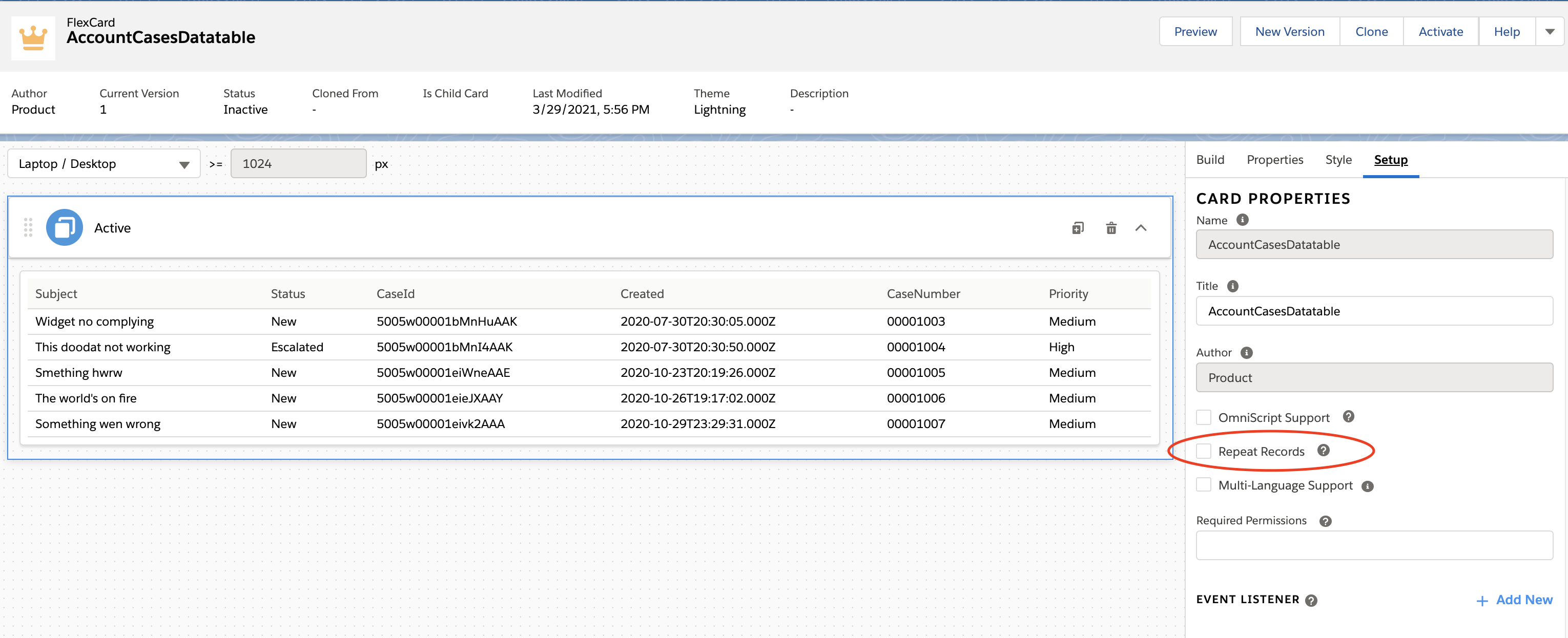The width and height of the screenshot is (1568, 638).
Task: Click the Priority column header
Action: click(x=1068, y=294)
